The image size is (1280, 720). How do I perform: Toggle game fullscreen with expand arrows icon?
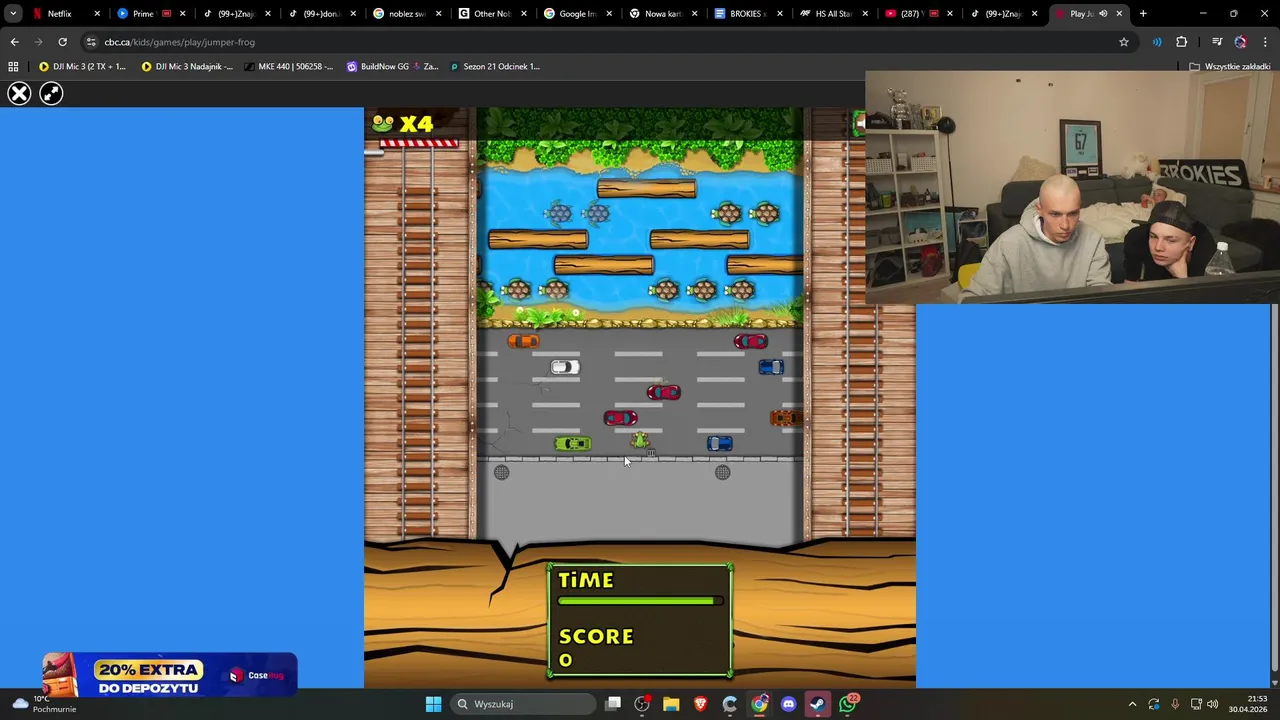coord(51,94)
